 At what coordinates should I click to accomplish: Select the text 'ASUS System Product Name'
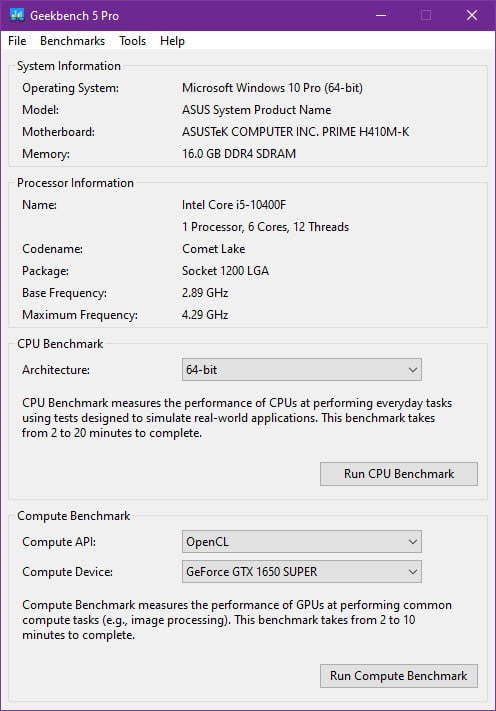coord(257,110)
